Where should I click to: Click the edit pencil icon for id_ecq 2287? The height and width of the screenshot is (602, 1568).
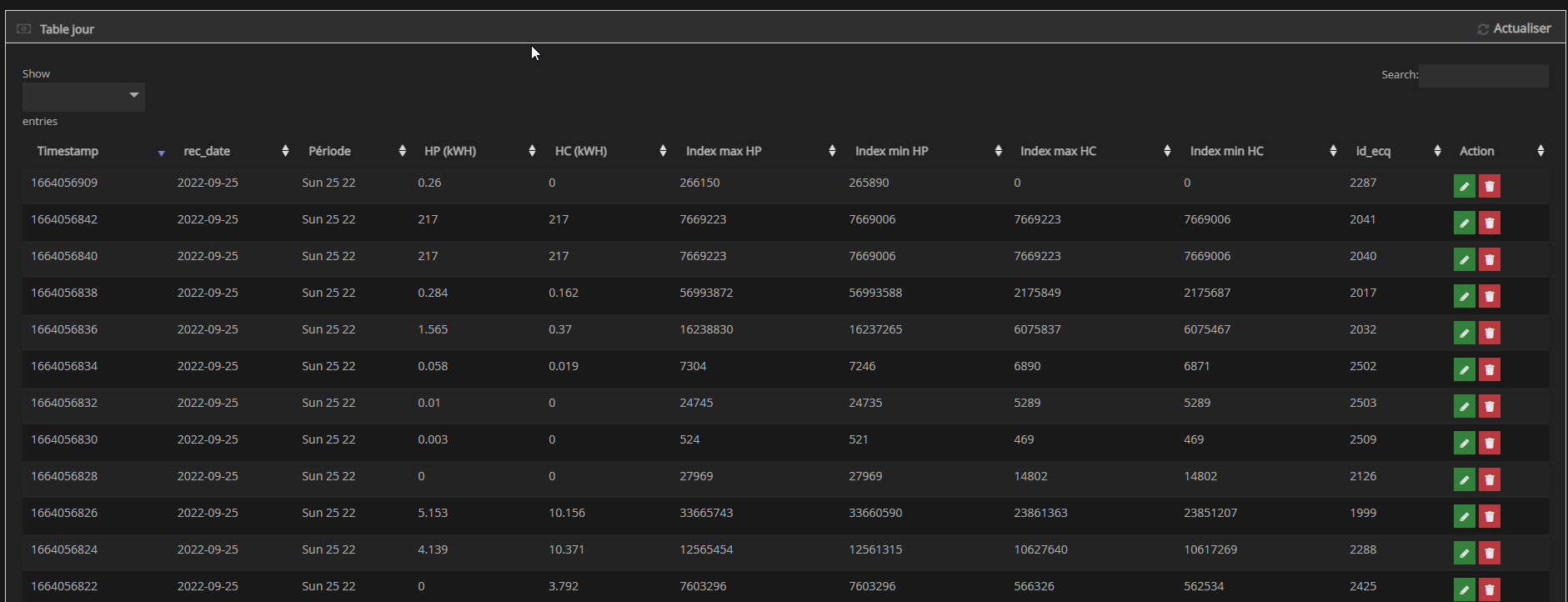point(1464,186)
